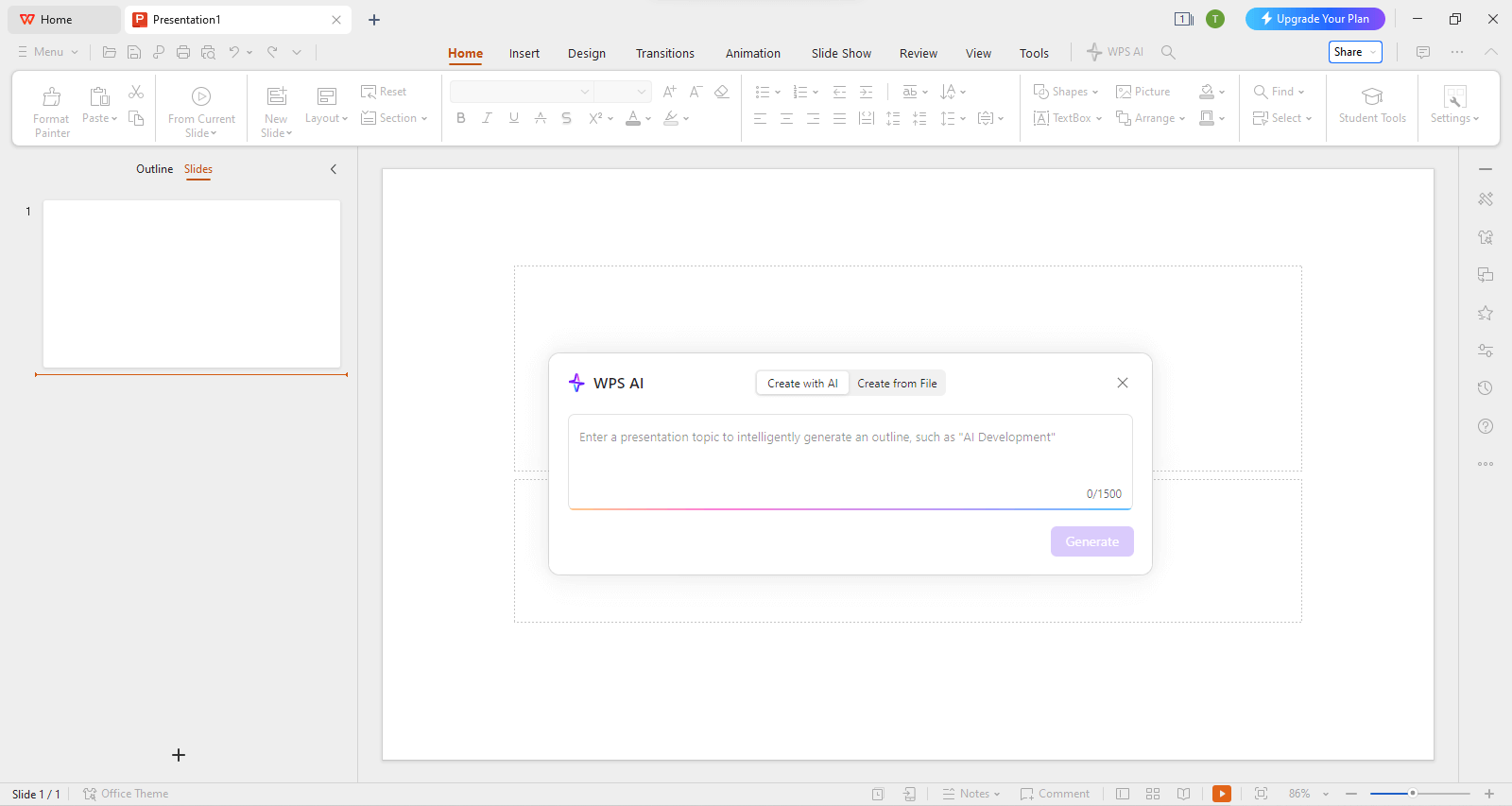Clear formatting with the eraser icon
This screenshot has height=806, width=1512.
722,92
